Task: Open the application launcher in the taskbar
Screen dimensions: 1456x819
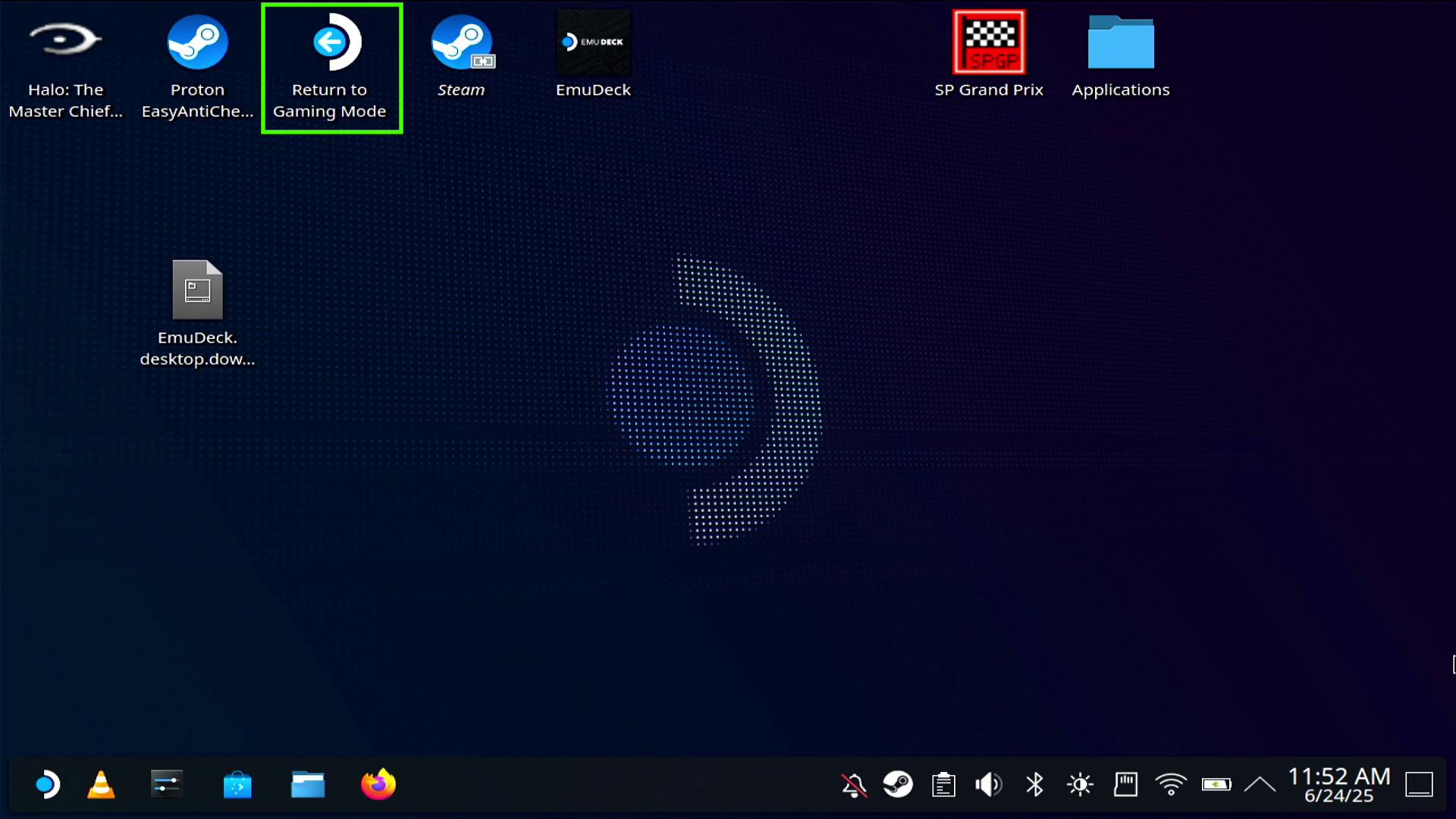Action: tap(47, 784)
